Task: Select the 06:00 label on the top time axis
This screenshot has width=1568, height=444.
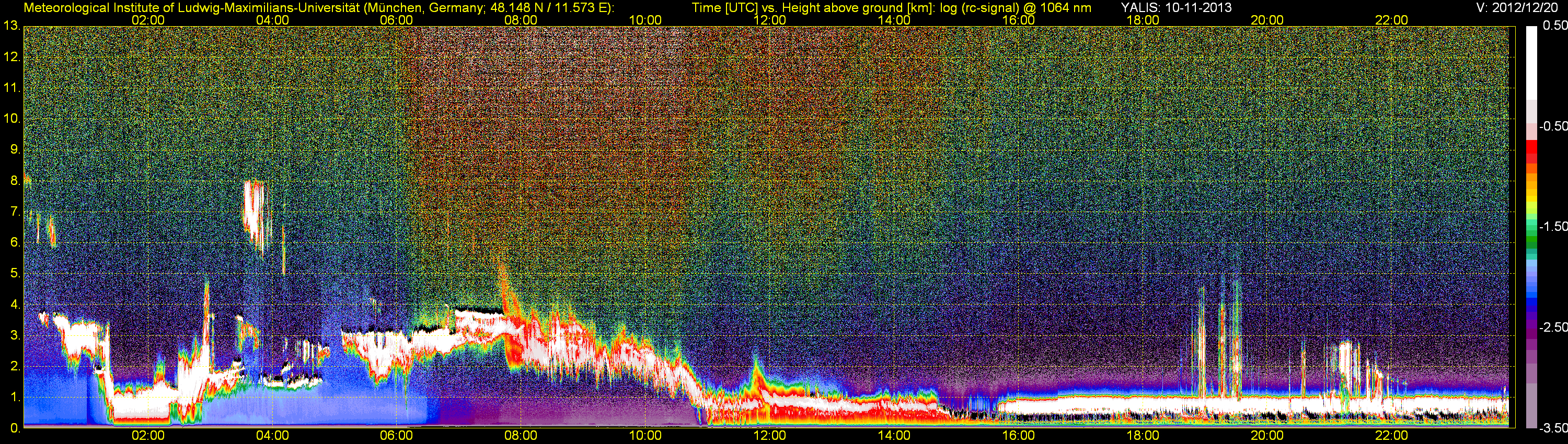Action: (396, 20)
